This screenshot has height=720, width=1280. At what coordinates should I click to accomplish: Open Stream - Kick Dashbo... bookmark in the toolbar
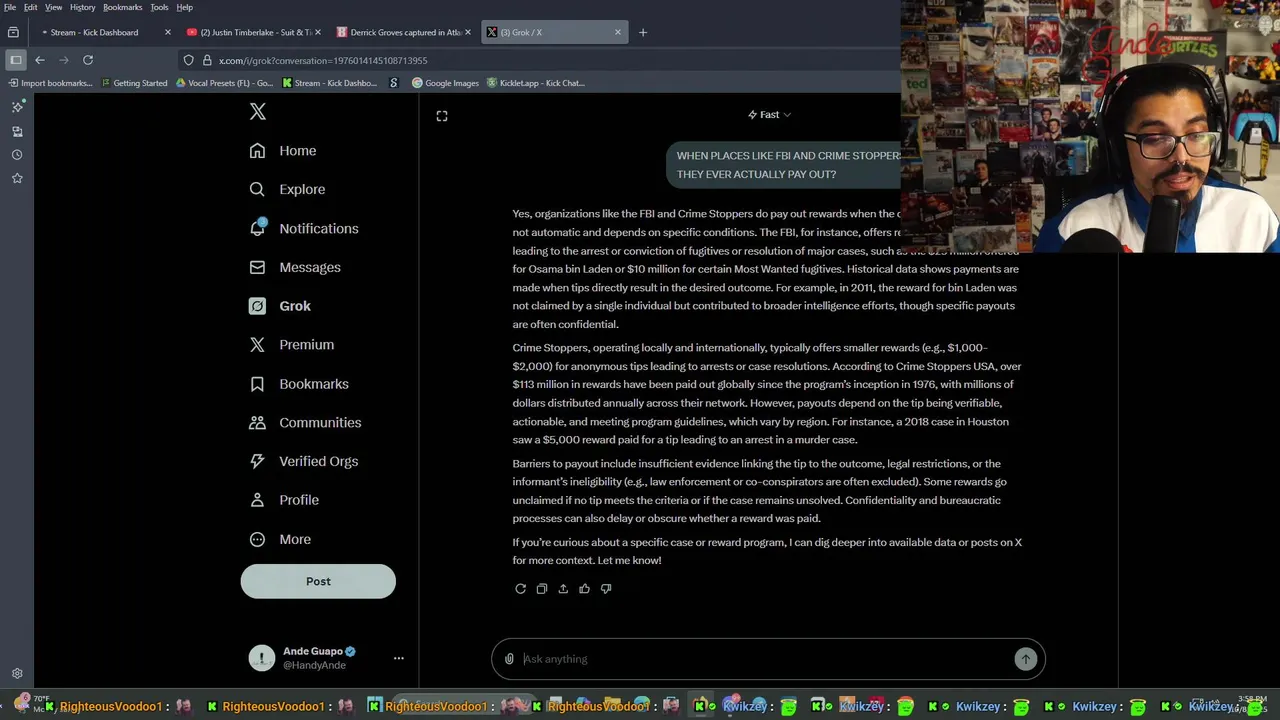pos(330,83)
